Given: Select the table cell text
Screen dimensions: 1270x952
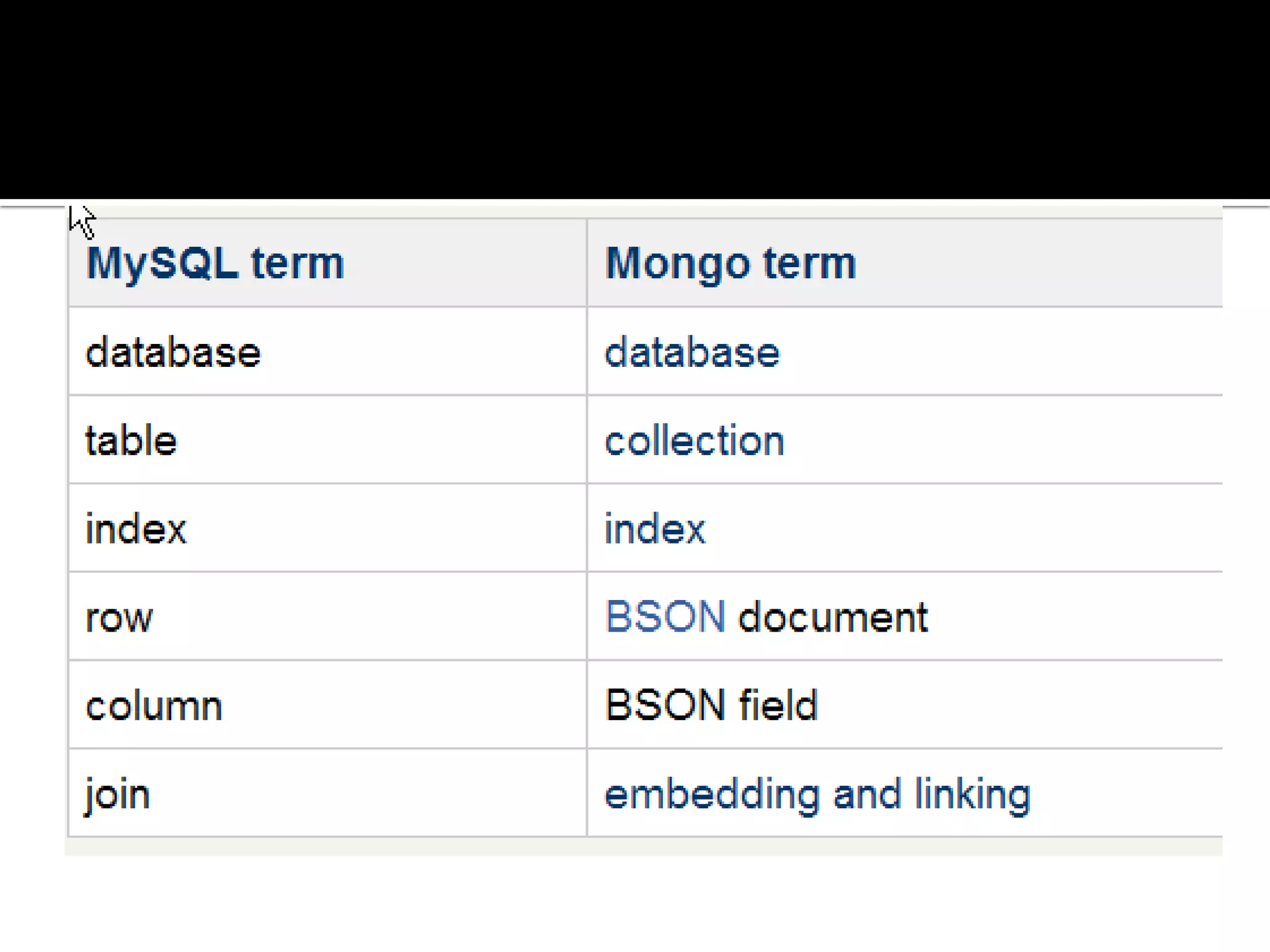Looking at the screenshot, I should [131, 441].
